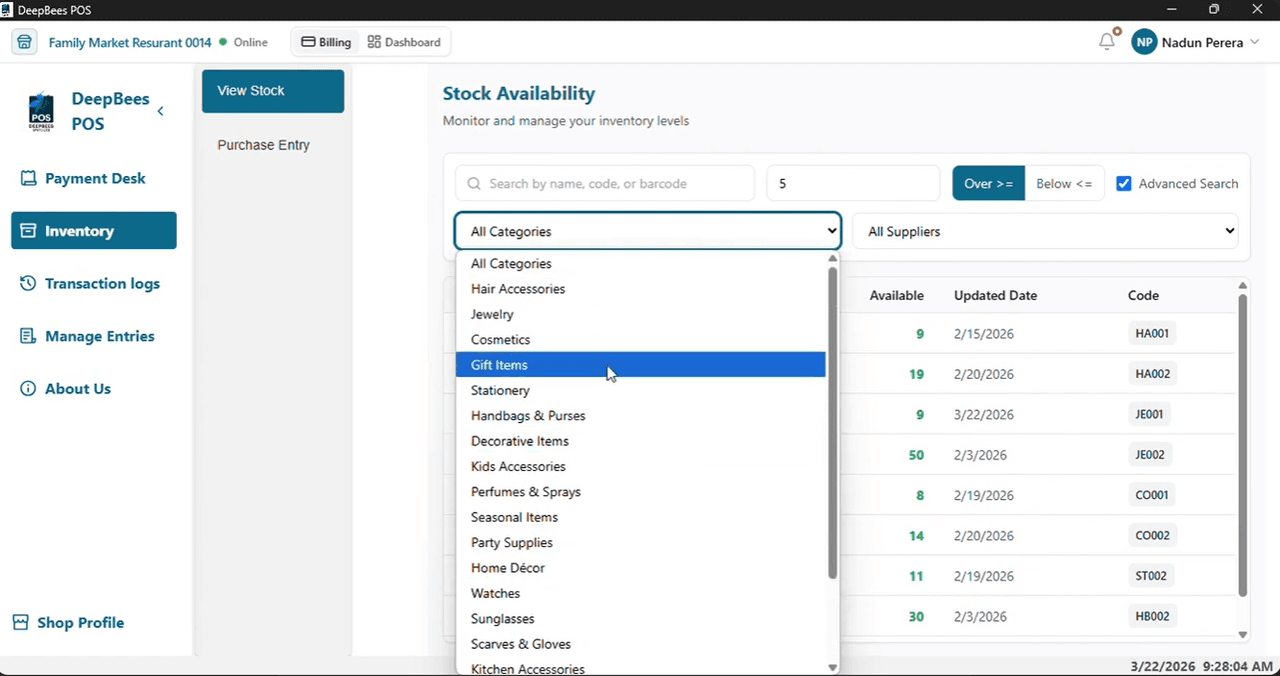
Task: Open About Us menu item
Action: tap(94, 388)
